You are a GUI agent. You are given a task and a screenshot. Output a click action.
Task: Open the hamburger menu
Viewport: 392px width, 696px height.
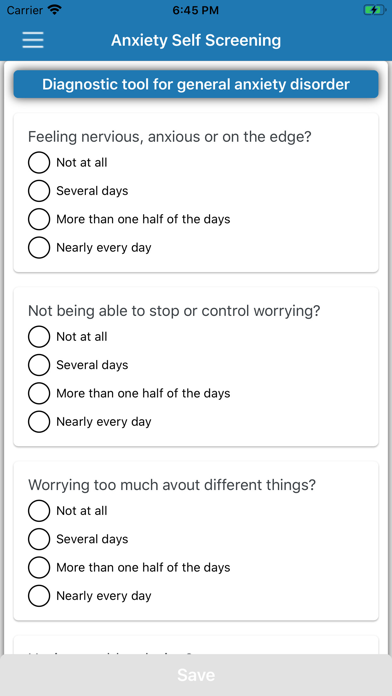tap(33, 40)
